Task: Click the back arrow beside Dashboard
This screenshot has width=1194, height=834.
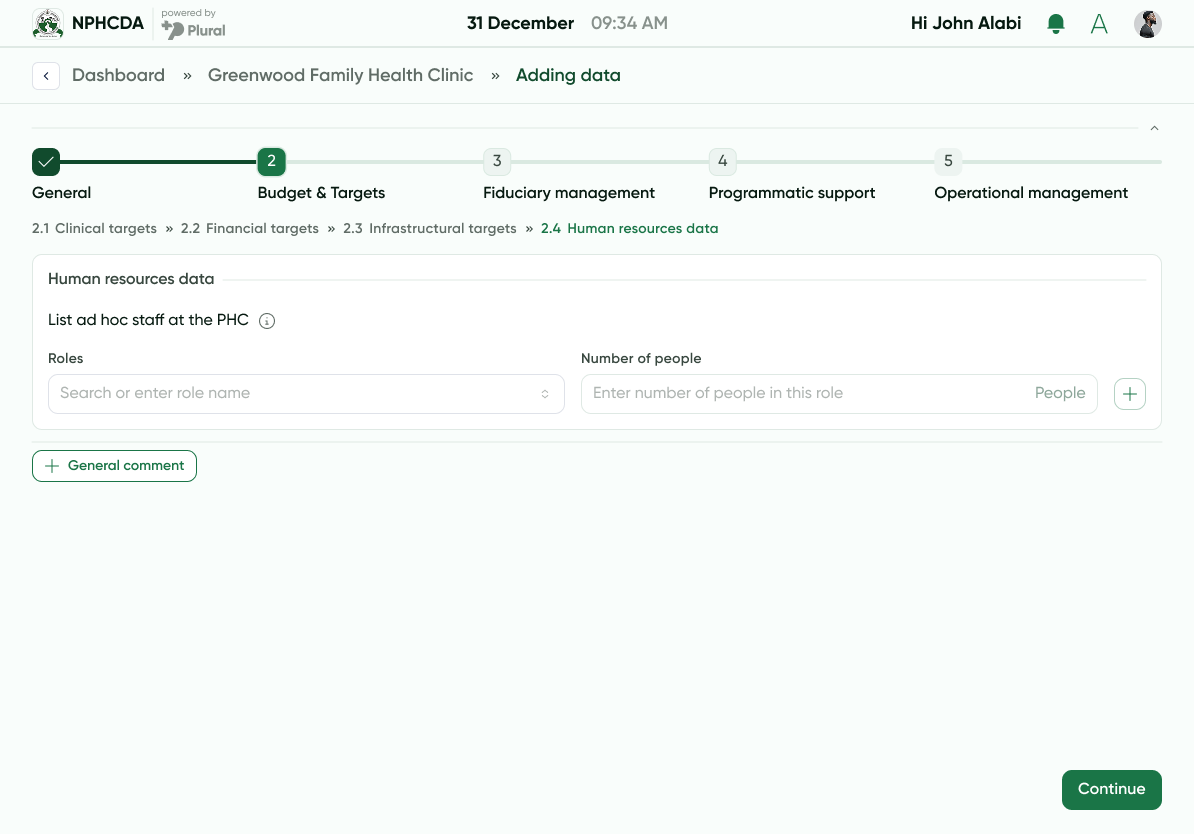Action: click(x=46, y=75)
